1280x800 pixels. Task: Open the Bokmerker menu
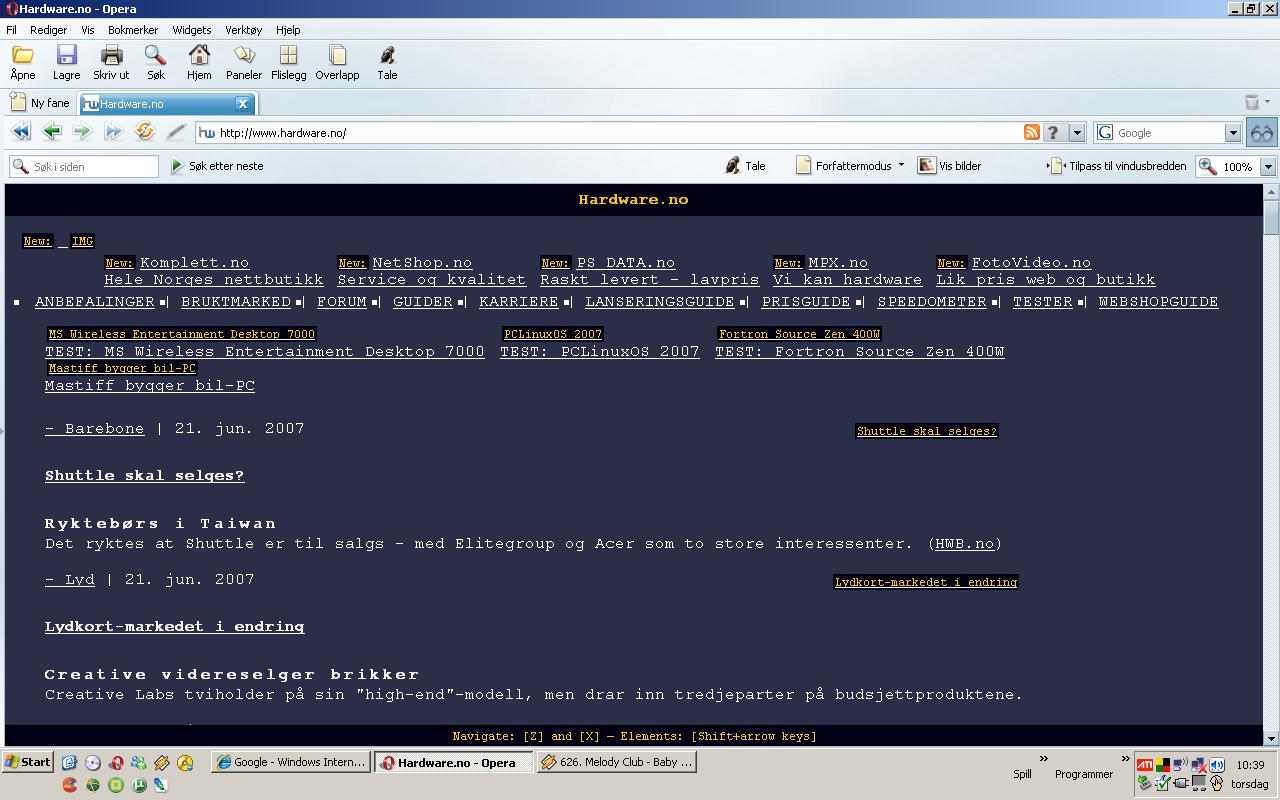[x=133, y=30]
